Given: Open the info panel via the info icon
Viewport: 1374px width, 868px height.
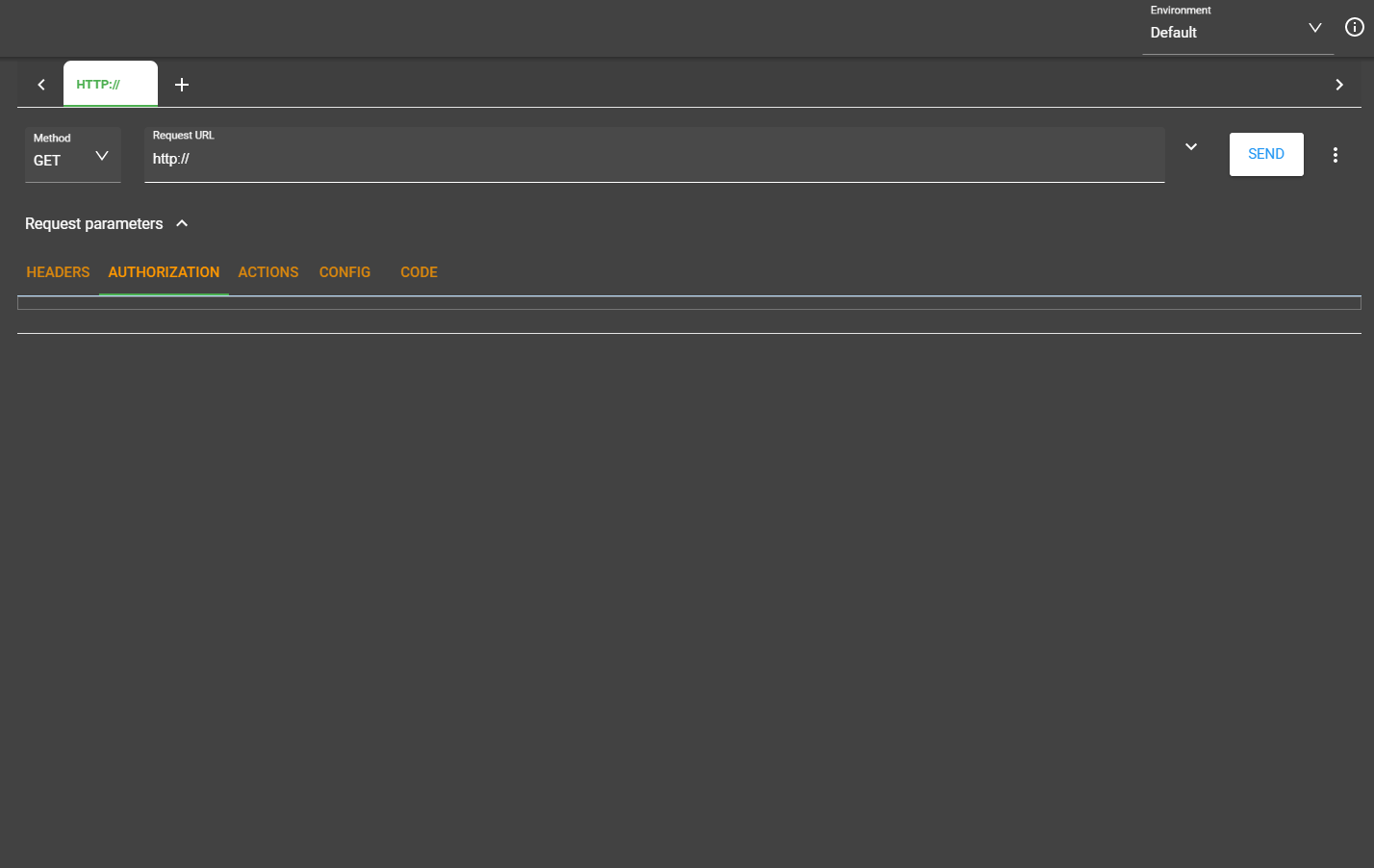Looking at the screenshot, I should point(1354,27).
